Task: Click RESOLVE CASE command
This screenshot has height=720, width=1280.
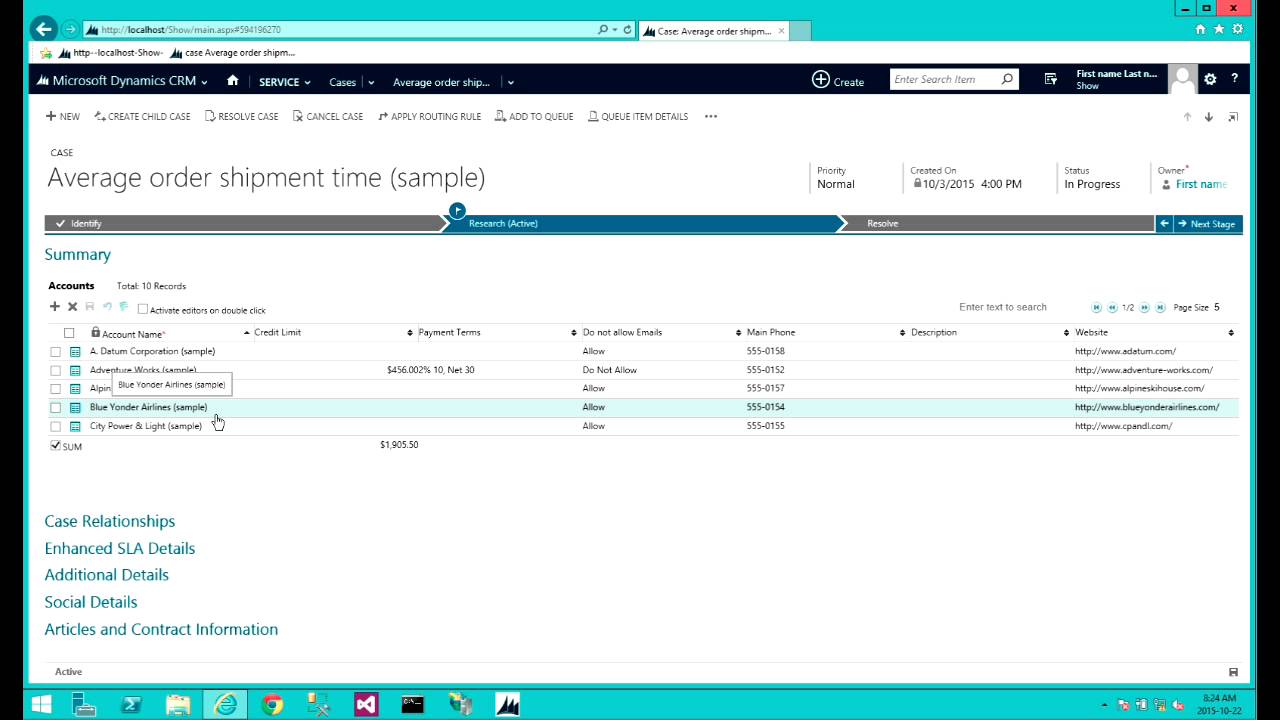Action: click(x=242, y=117)
